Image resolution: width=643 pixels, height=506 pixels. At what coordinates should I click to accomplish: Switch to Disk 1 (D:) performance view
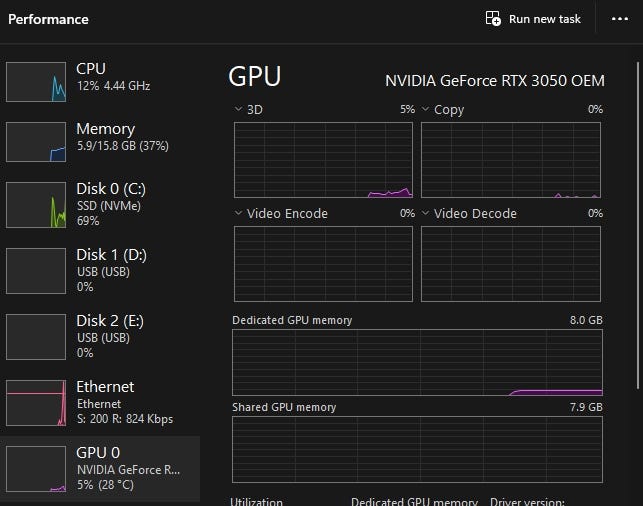(x=100, y=270)
